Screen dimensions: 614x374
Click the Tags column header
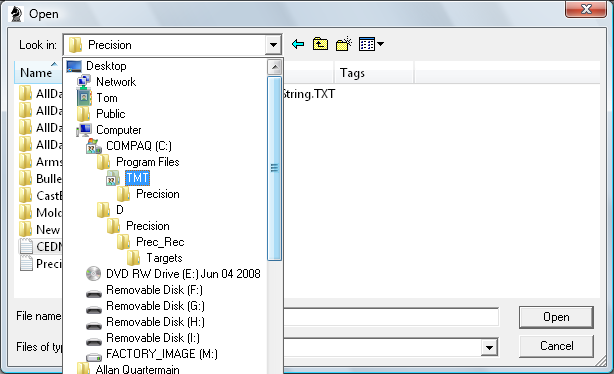(x=374, y=73)
